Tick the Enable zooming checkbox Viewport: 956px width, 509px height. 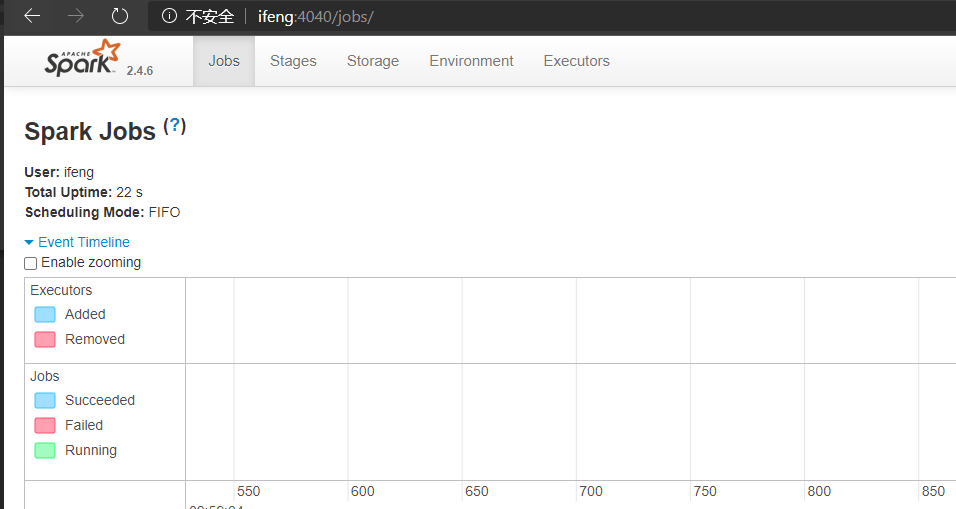point(30,263)
